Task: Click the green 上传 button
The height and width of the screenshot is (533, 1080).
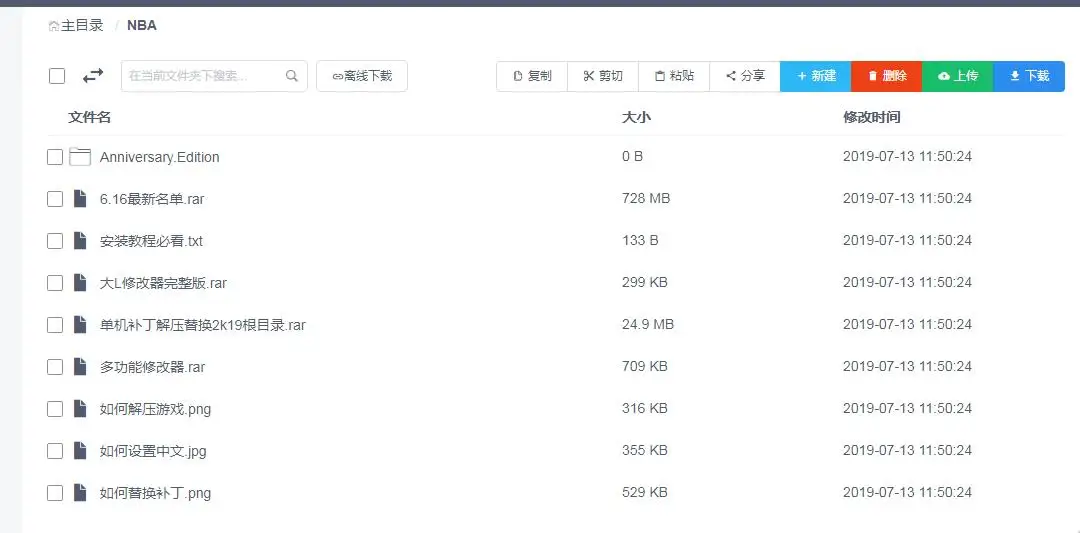Action: click(x=957, y=76)
